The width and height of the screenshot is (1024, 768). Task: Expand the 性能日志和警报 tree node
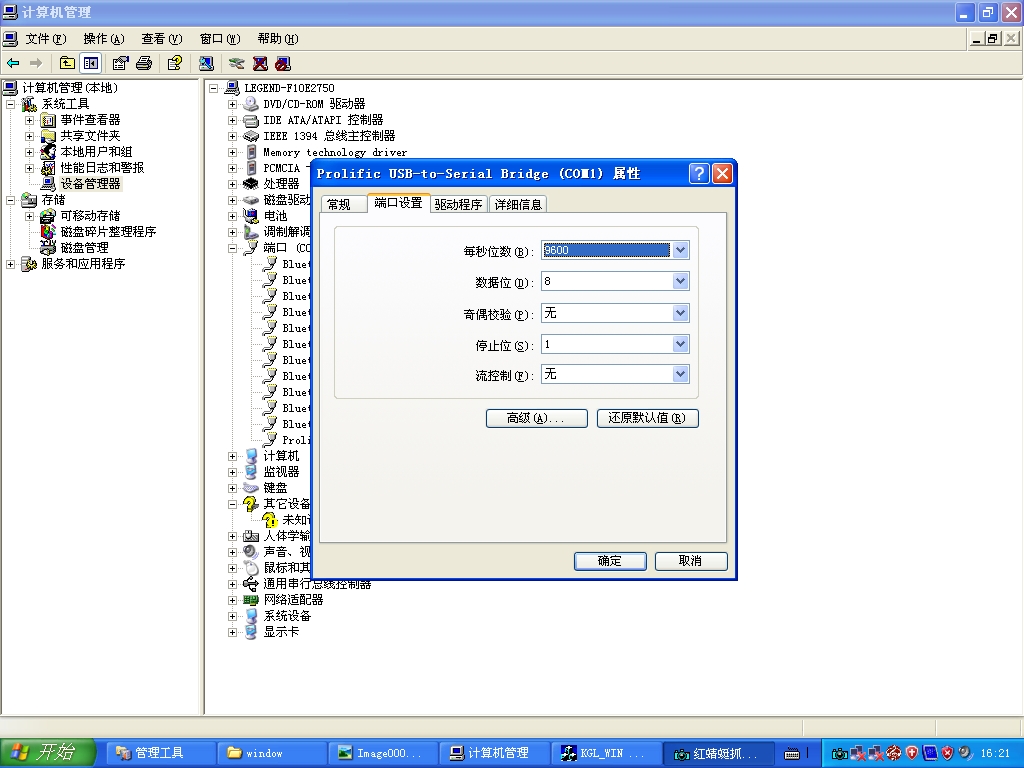(x=29, y=168)
